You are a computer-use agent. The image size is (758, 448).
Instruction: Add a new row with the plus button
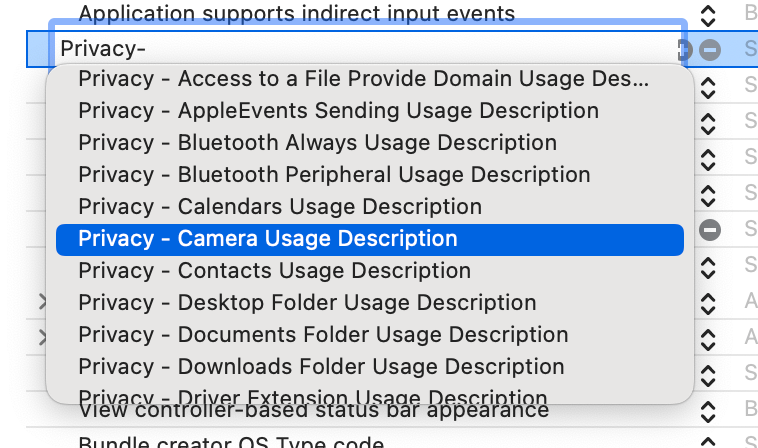pyautogui.click(x=686, y=49)
